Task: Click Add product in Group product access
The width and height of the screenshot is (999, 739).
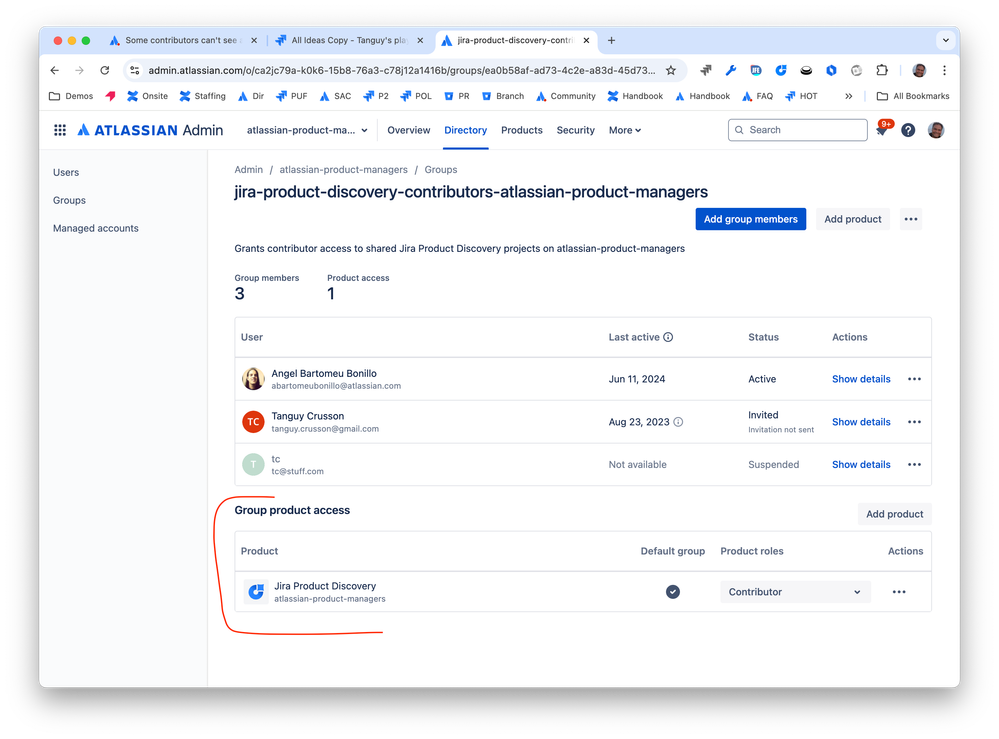Action: [x=895, y=514]
